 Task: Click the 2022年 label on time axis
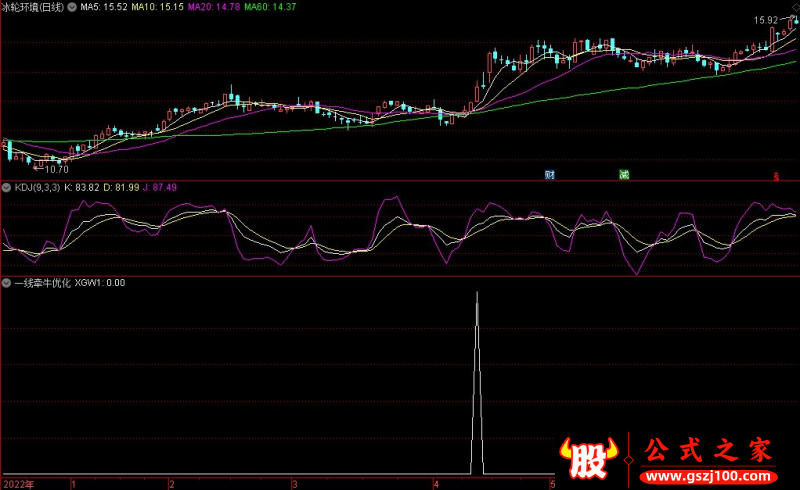pos(17,484)
